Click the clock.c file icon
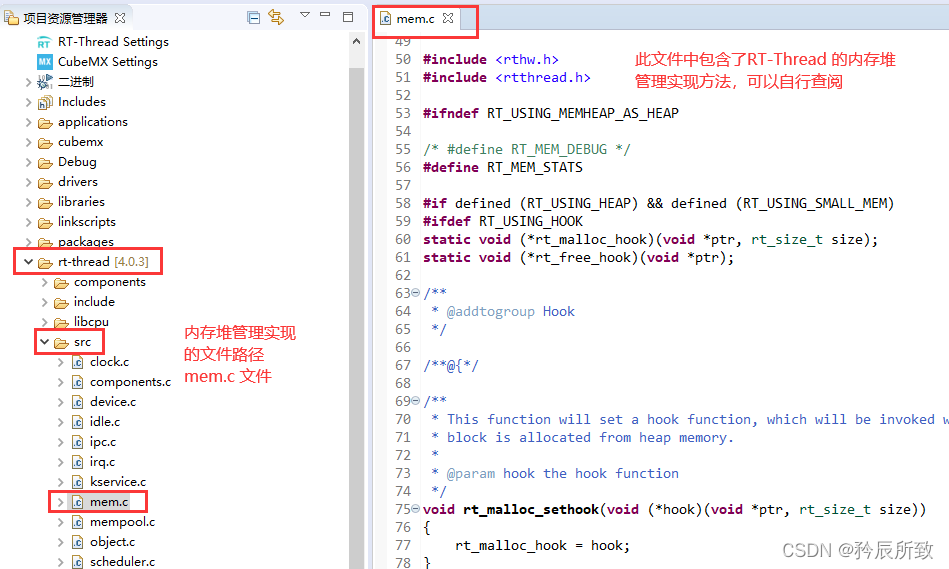The image size is (949, 569). [77, 362]
